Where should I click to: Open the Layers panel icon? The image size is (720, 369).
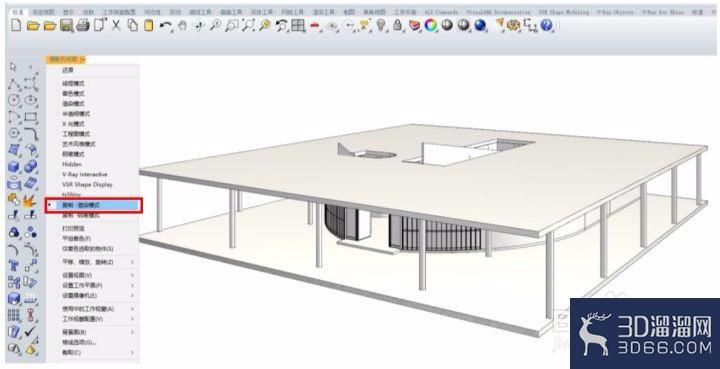pos(414,25)
